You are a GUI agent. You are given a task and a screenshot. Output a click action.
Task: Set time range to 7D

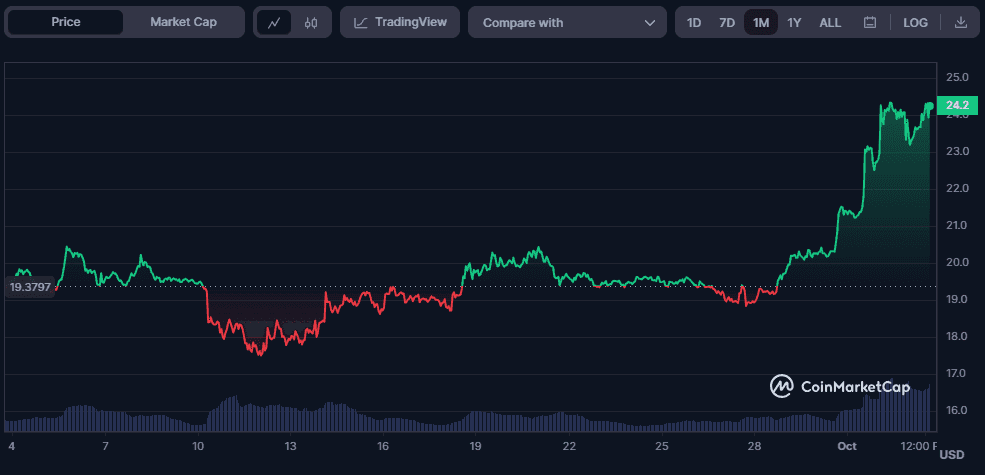coord(727,22)
